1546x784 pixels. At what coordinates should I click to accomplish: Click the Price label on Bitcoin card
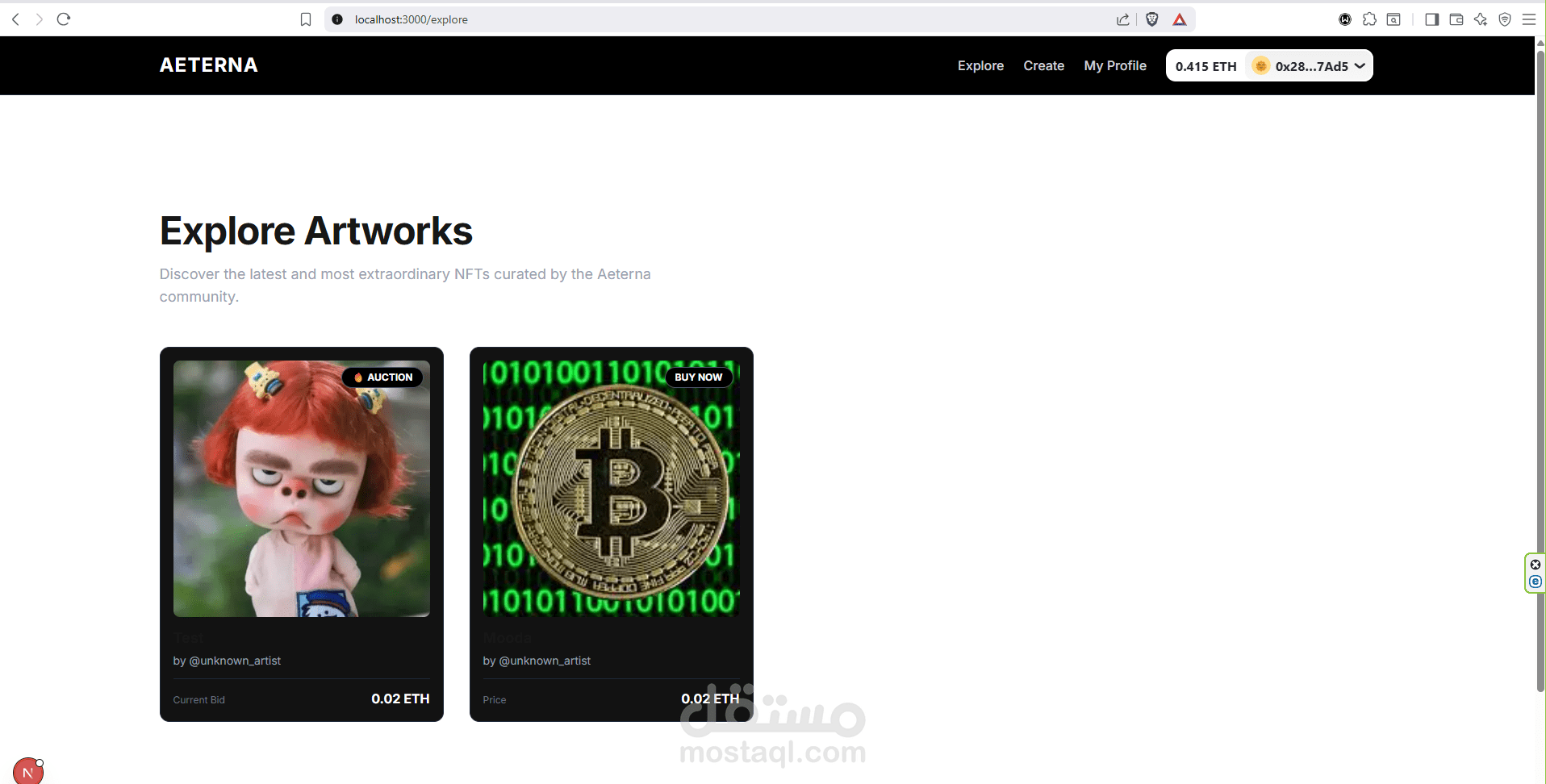tap(495, 700)
